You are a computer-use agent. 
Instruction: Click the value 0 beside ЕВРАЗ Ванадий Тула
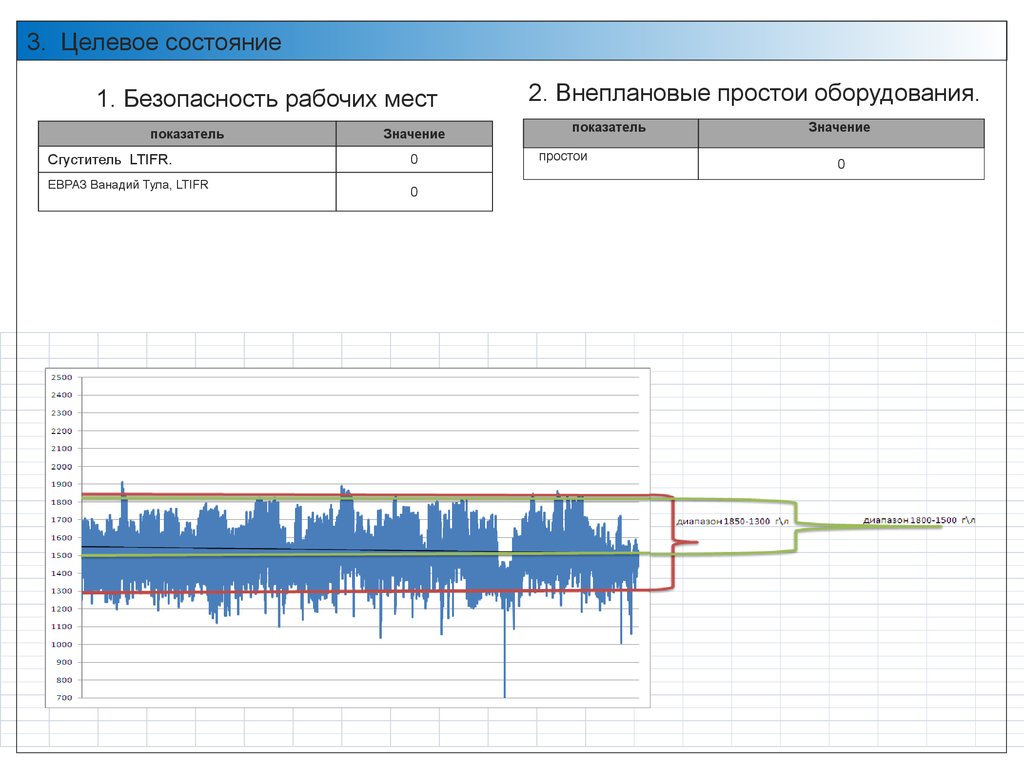414,192
